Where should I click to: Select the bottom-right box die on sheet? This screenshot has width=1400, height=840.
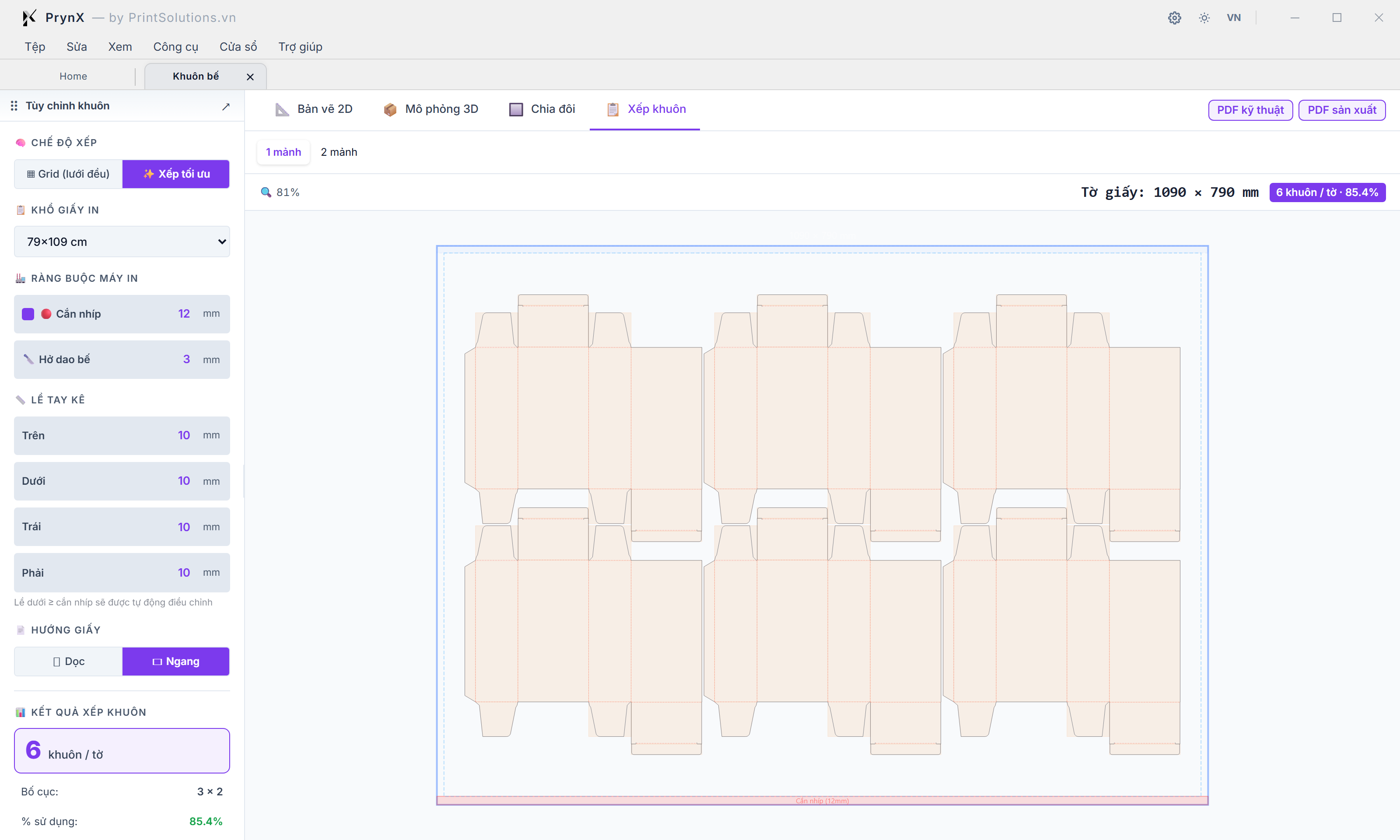tap(1061, 631)
